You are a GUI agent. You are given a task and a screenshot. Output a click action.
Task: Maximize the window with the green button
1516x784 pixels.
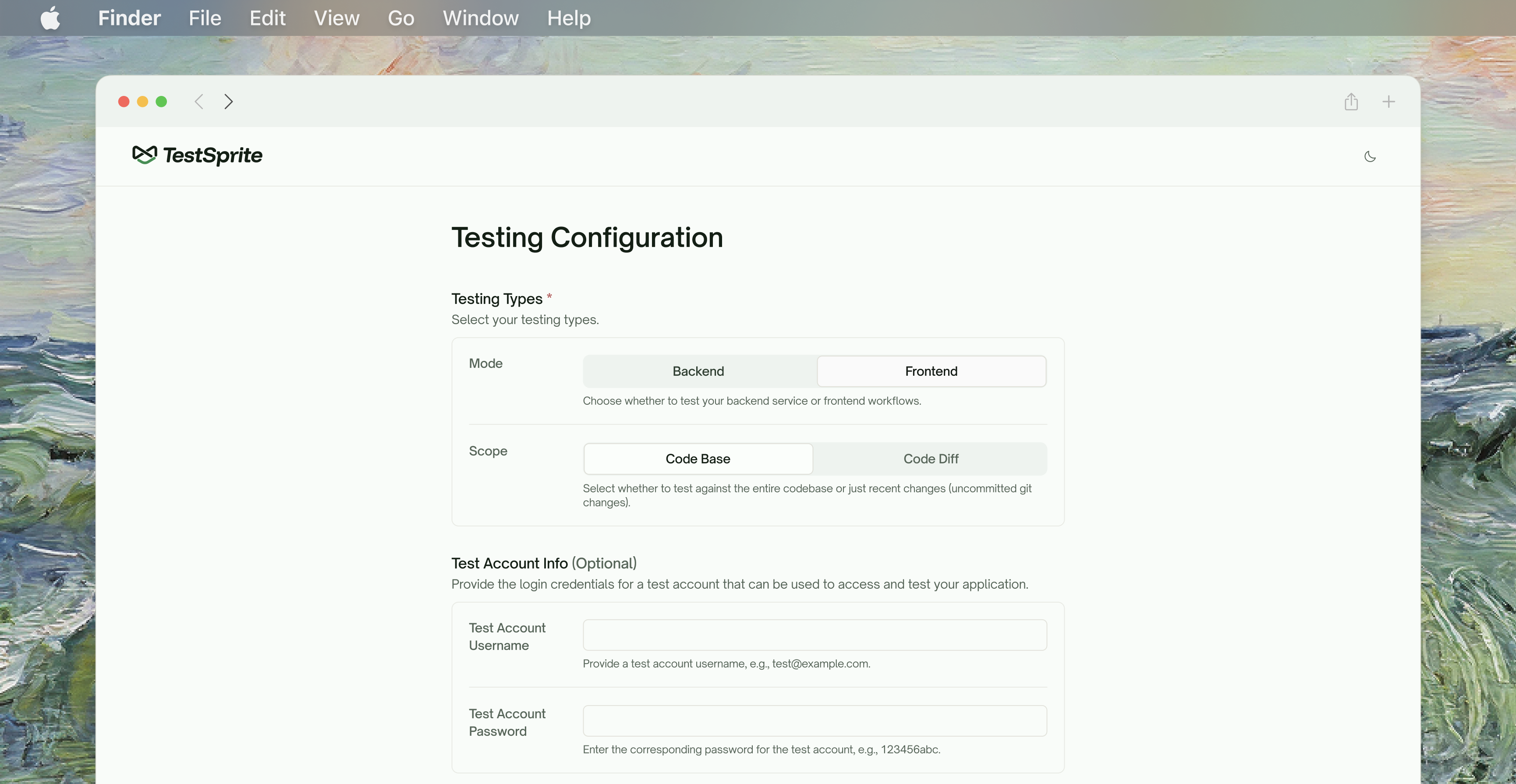pos(161,102)
